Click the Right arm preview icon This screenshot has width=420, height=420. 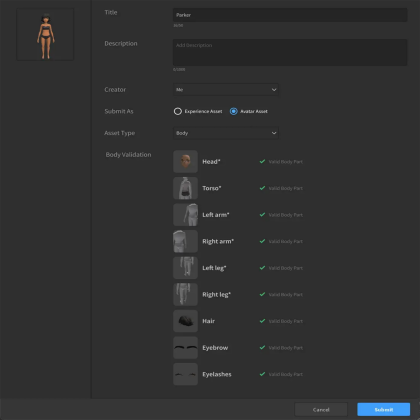(185, 241)
